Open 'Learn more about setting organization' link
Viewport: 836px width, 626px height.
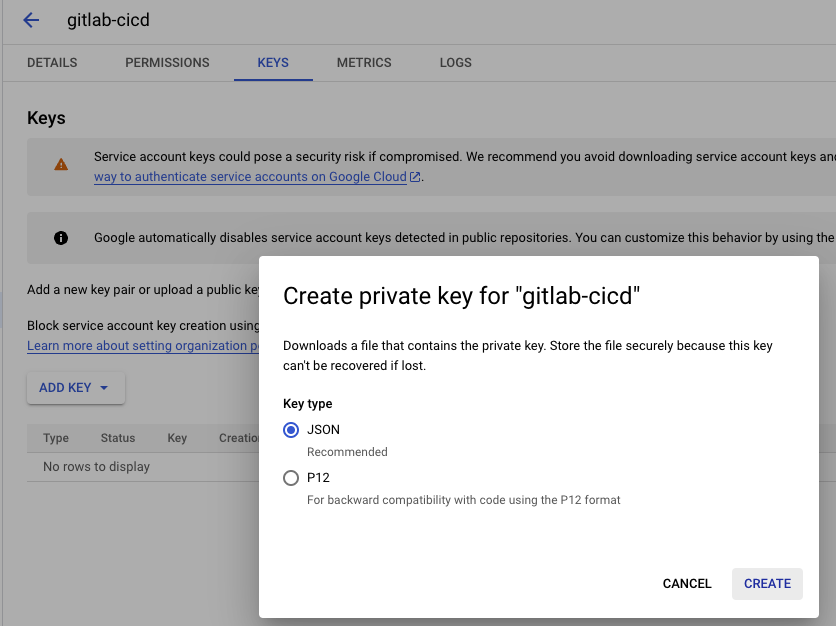143,346
